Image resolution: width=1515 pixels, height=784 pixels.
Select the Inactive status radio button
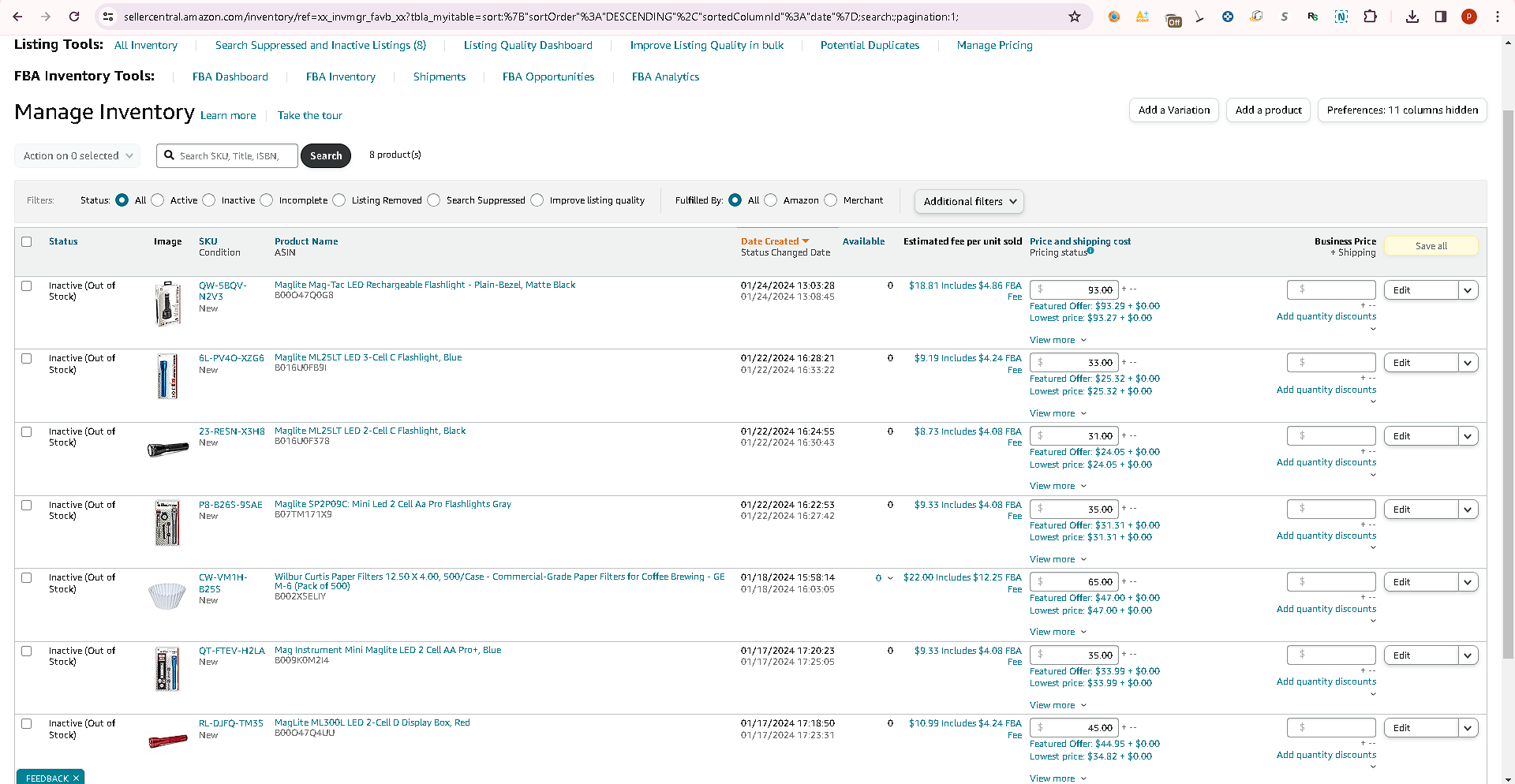[x=209, y=200]
